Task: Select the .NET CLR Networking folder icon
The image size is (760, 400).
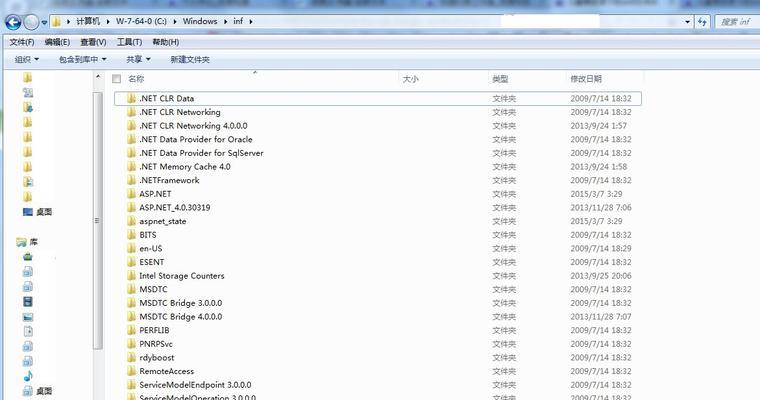Action: [131, 112]
